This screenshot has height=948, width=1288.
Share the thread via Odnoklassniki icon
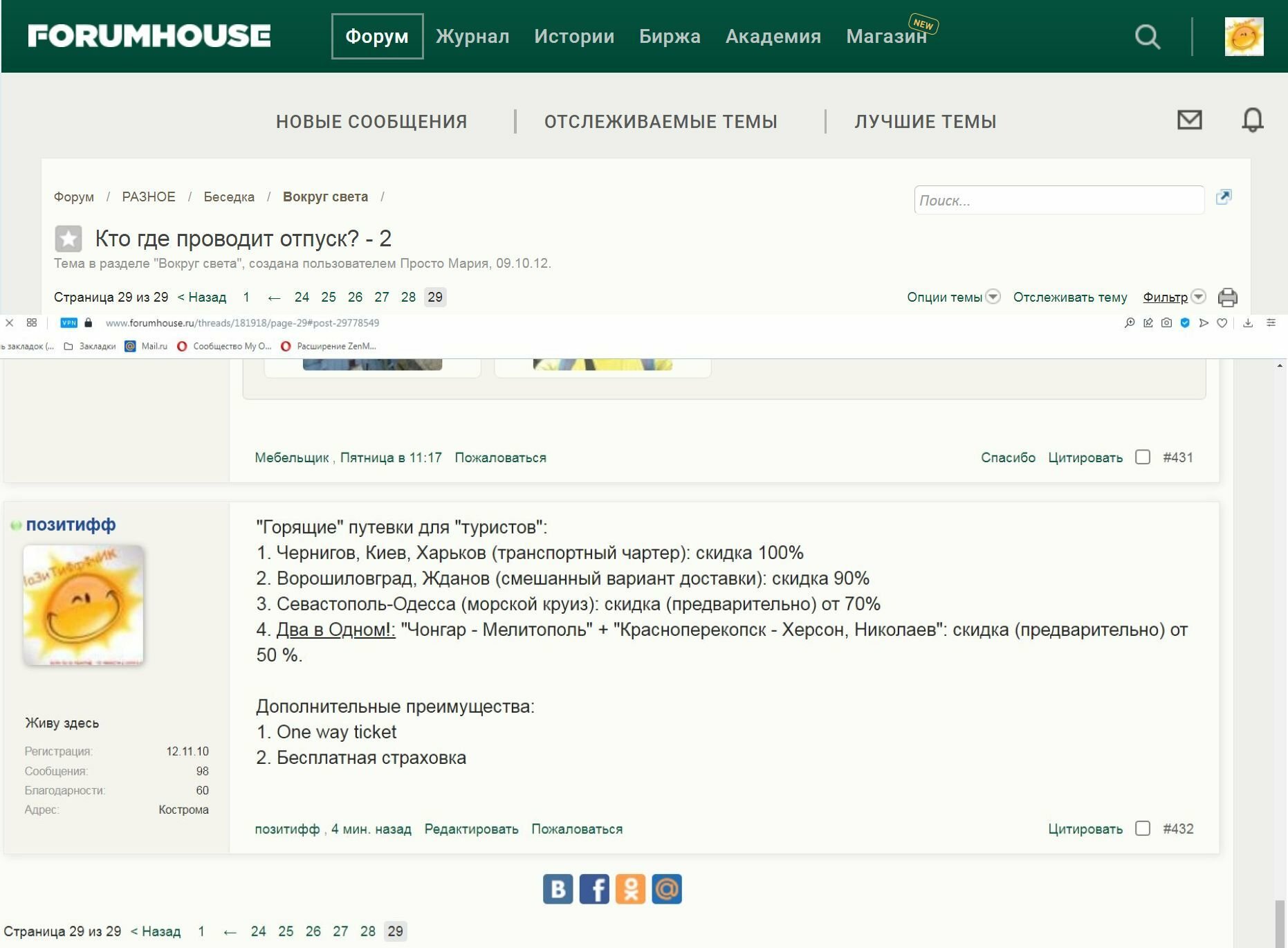pos(630,889)
